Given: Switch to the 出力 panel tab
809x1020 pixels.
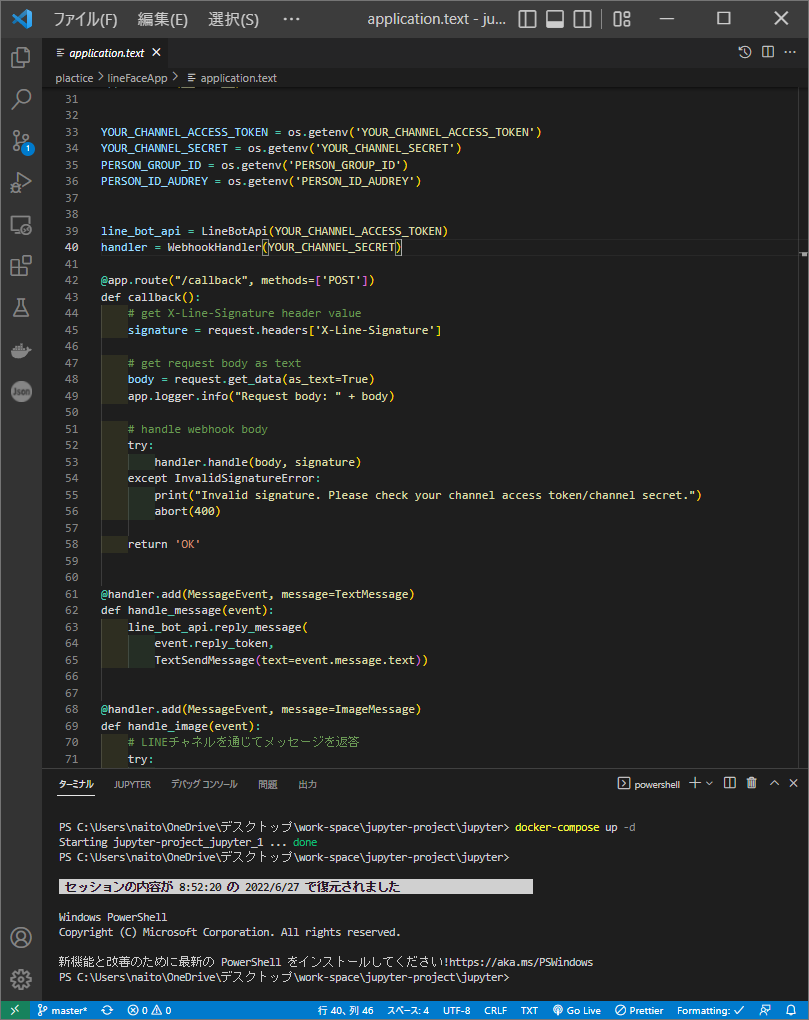Looking at the screenshot, I should click(x=308, y=785).
